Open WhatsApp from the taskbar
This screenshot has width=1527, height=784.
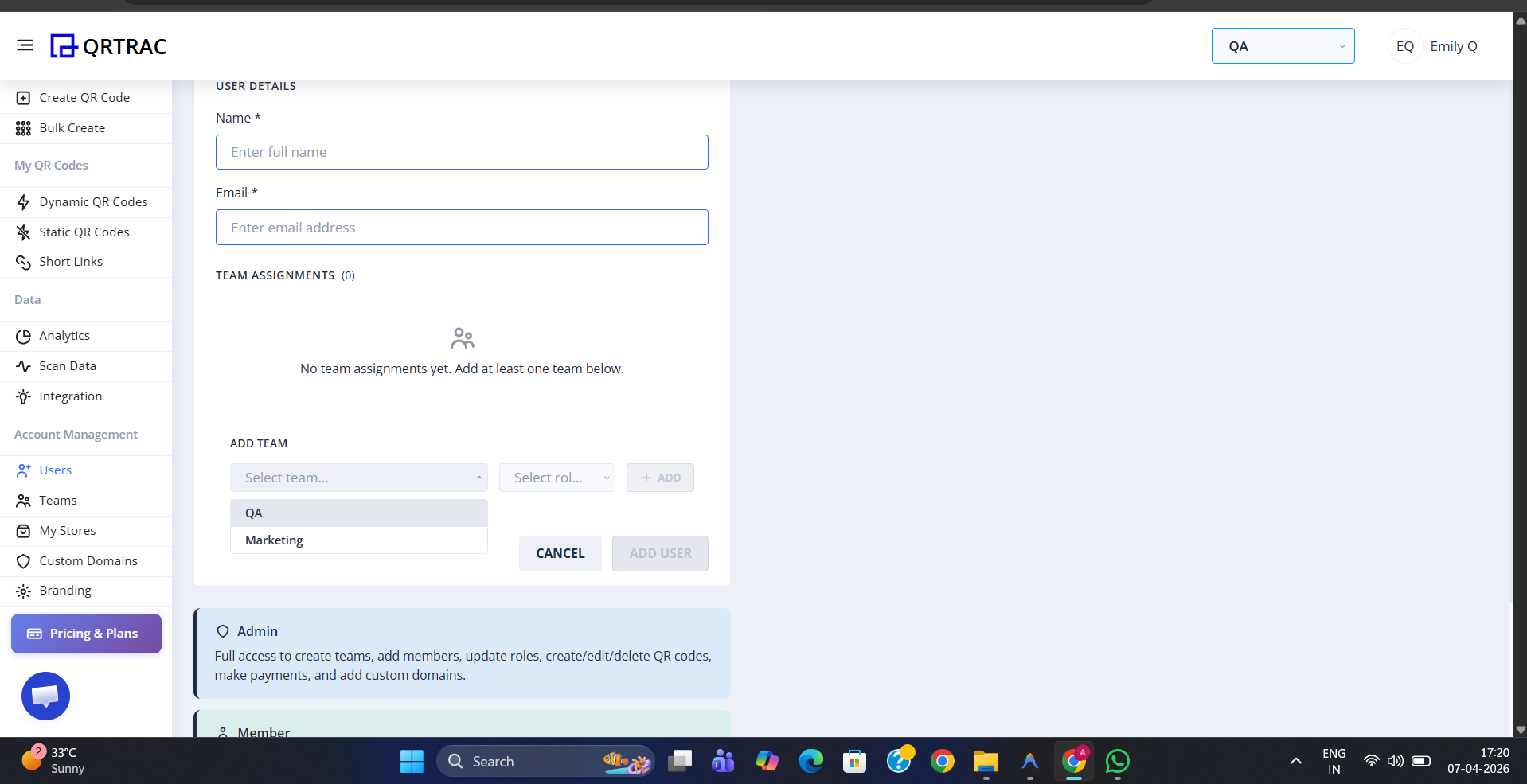click(1117, 761)
